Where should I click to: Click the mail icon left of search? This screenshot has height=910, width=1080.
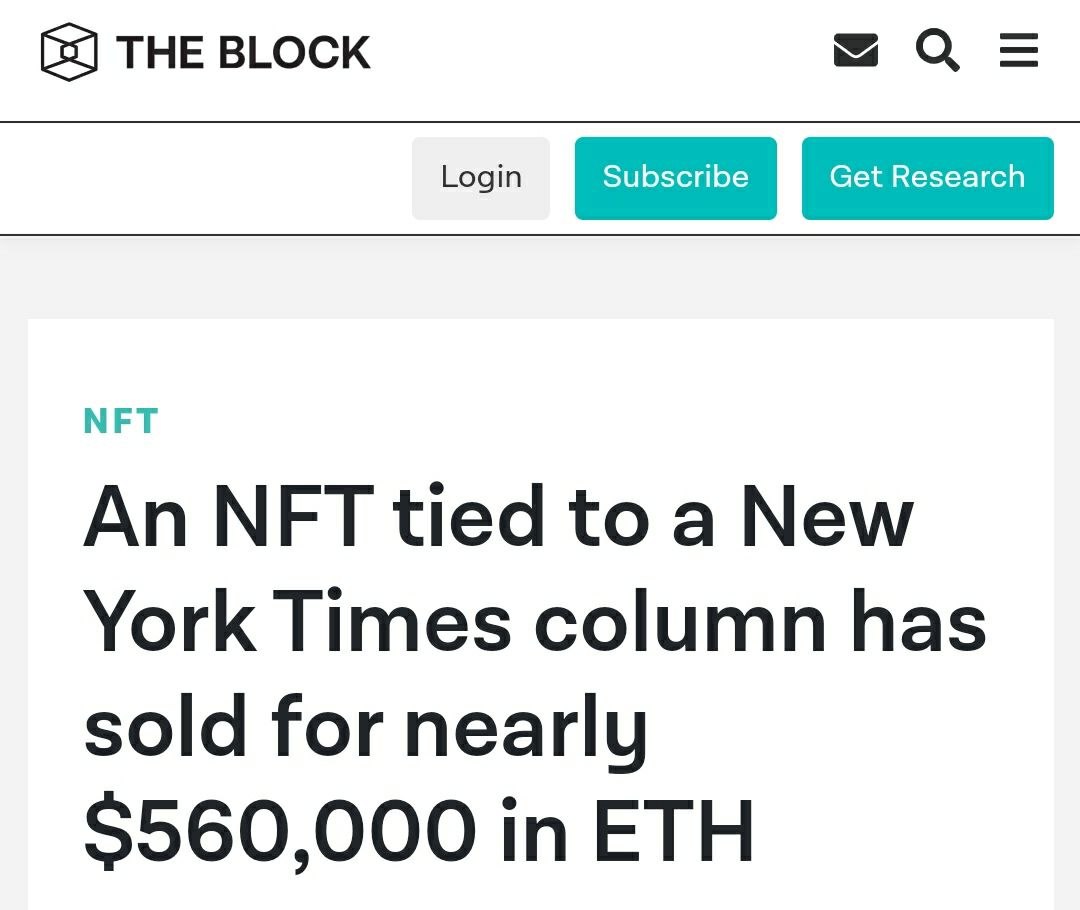tap(855, 50)
